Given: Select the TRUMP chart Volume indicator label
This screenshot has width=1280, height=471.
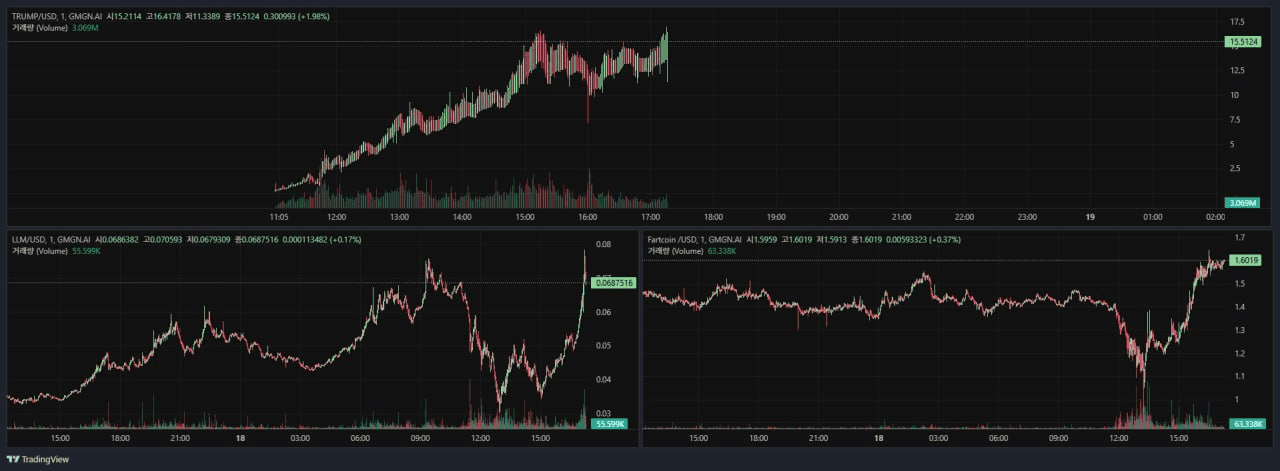Looking at the screenshot, I should coord(39,28).
